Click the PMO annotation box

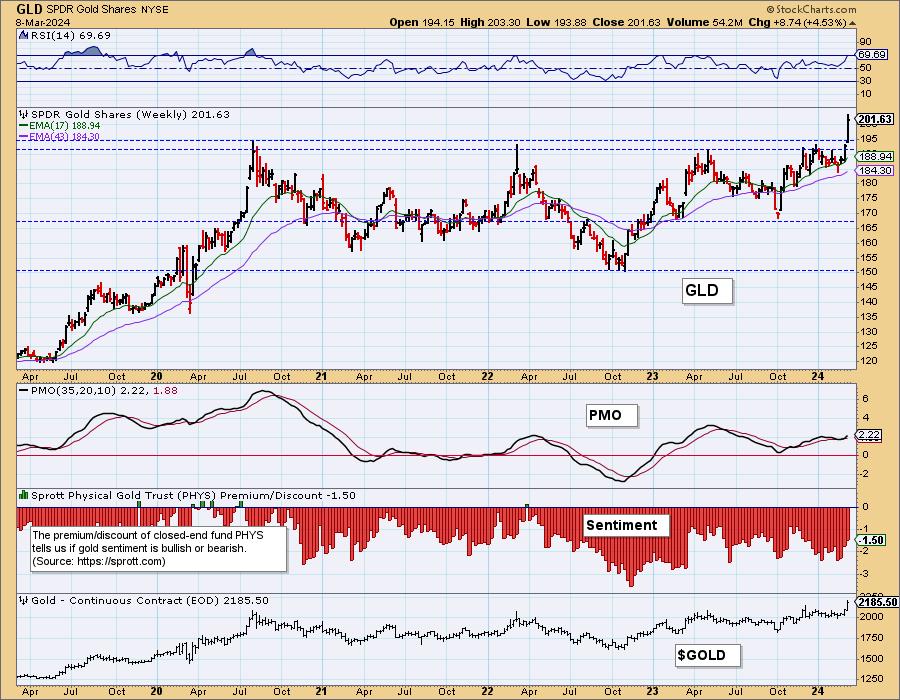click(x=611, y=415)
